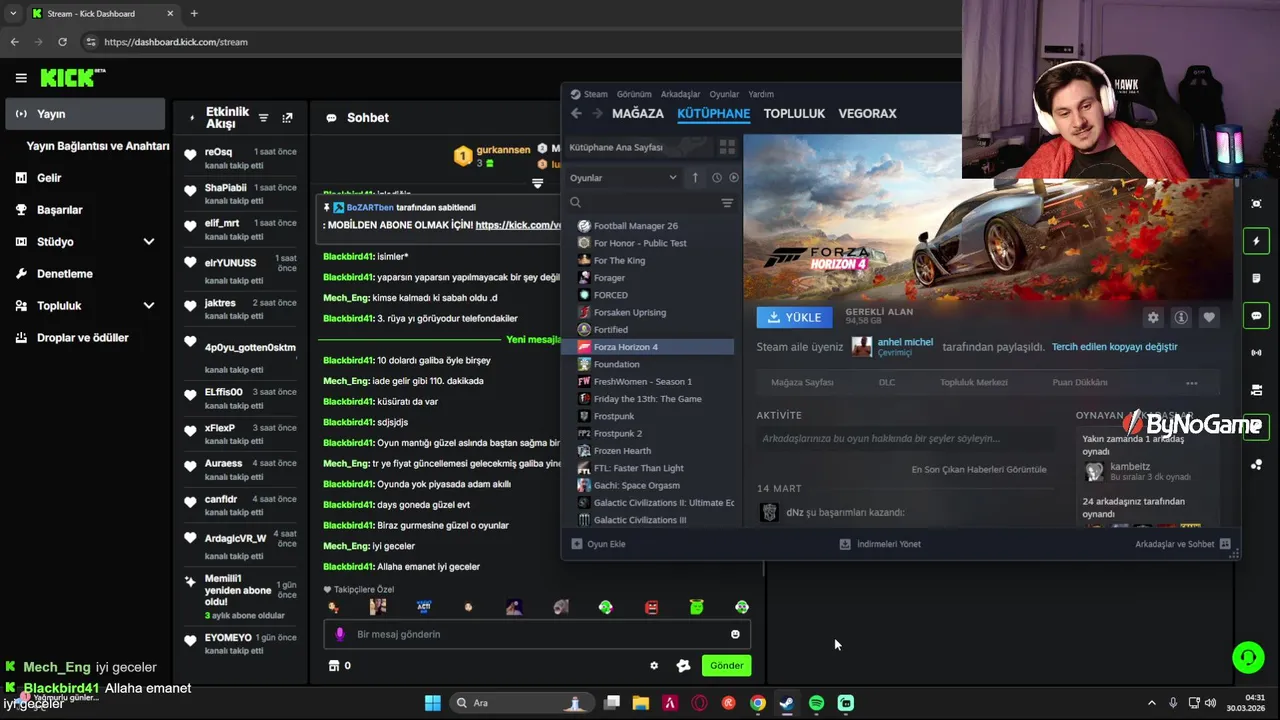Viewport: 1280px width, 720px height.
Task: Open Steam from the Windows taskbar
Action: 787,703
